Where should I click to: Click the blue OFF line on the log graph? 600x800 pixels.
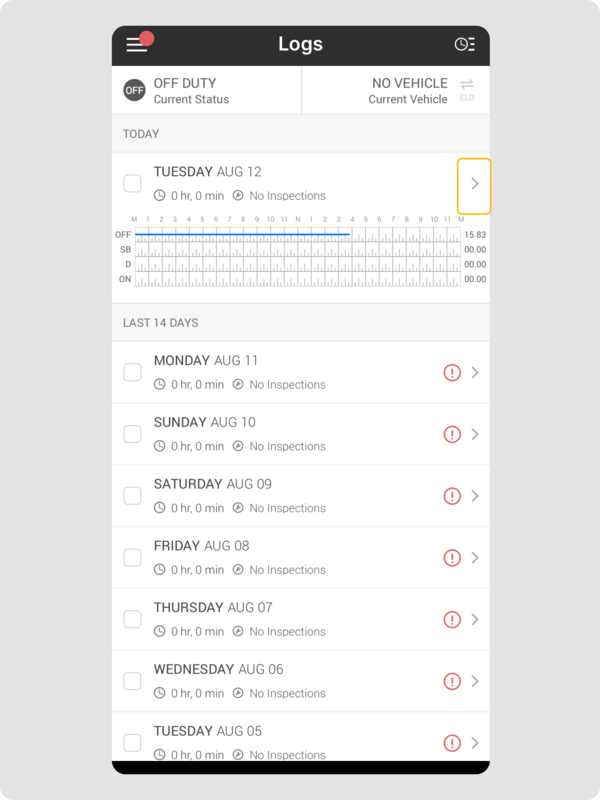click(x=242, y=234)
